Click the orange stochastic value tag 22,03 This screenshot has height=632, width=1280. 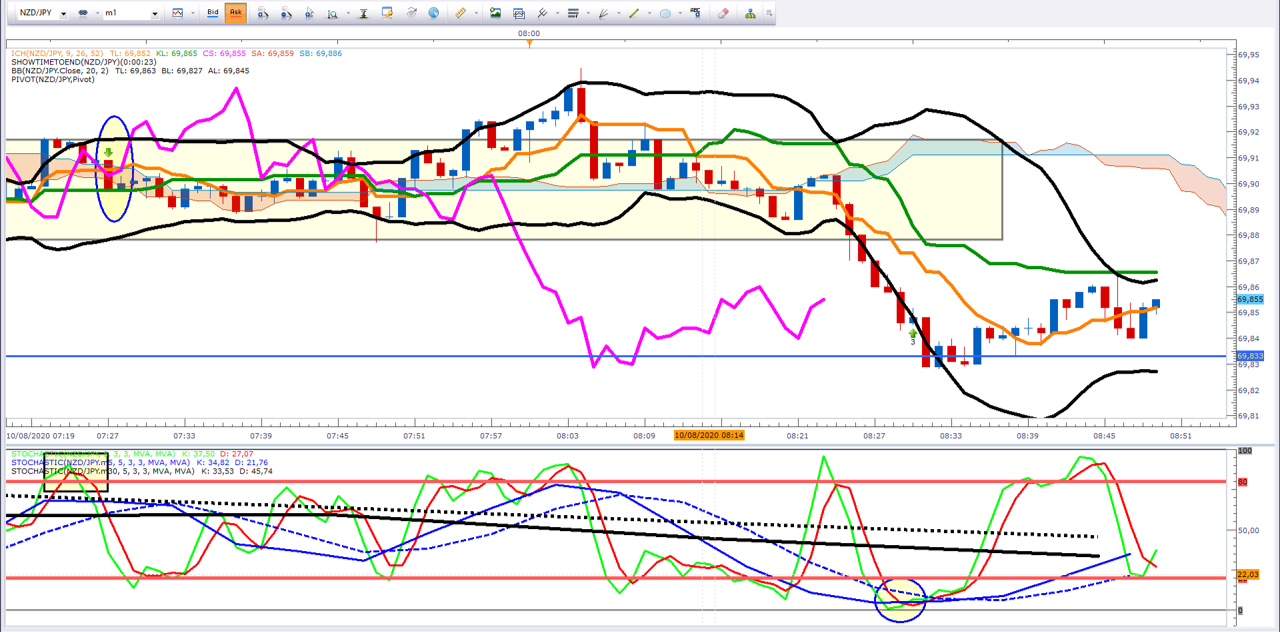pyautogui.click(x=1248, y=574)
